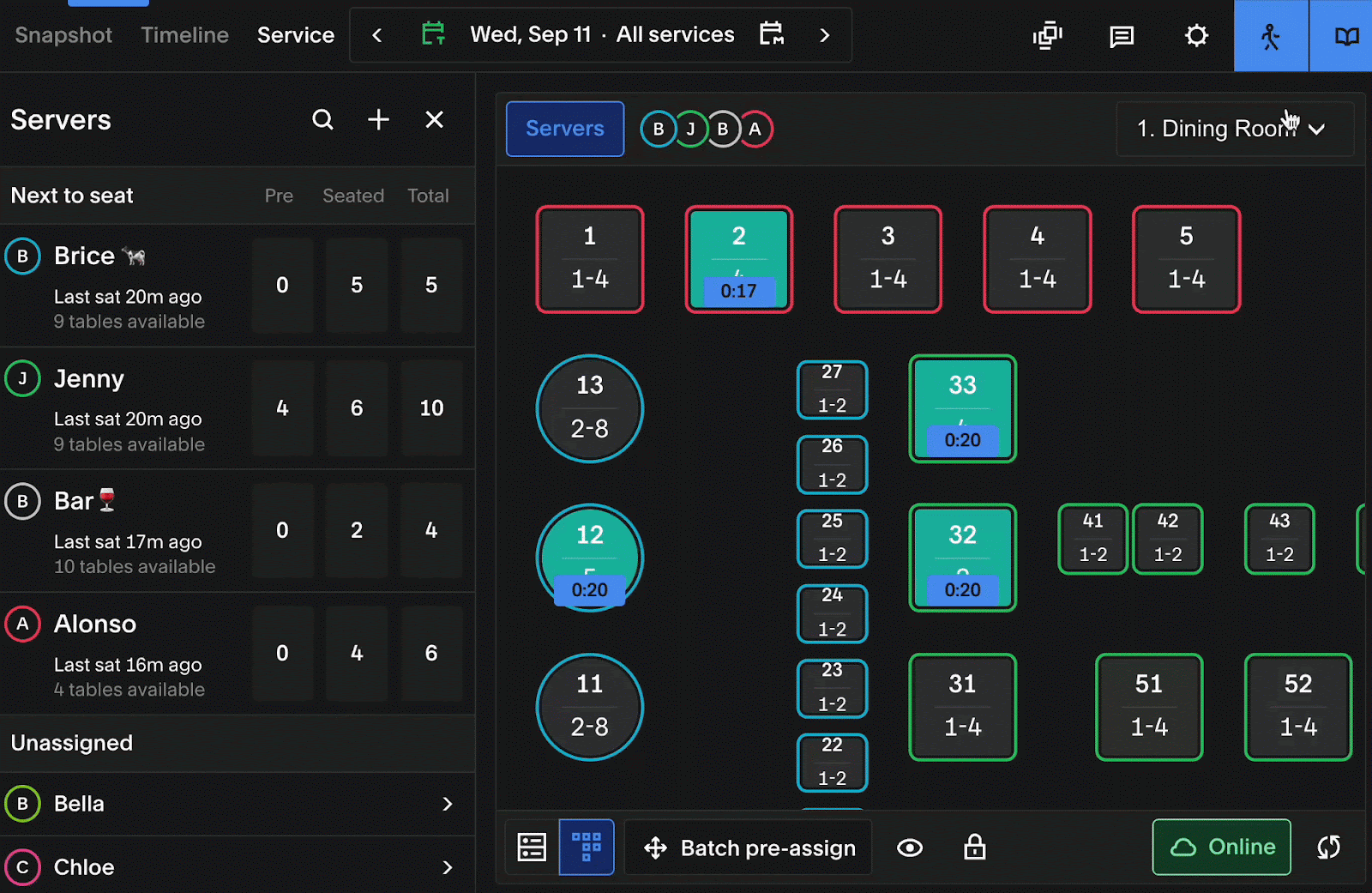Screen dimensions: 1372x893
Task: Open the Dining Room floor dropdown
Action: (1235, 129)
